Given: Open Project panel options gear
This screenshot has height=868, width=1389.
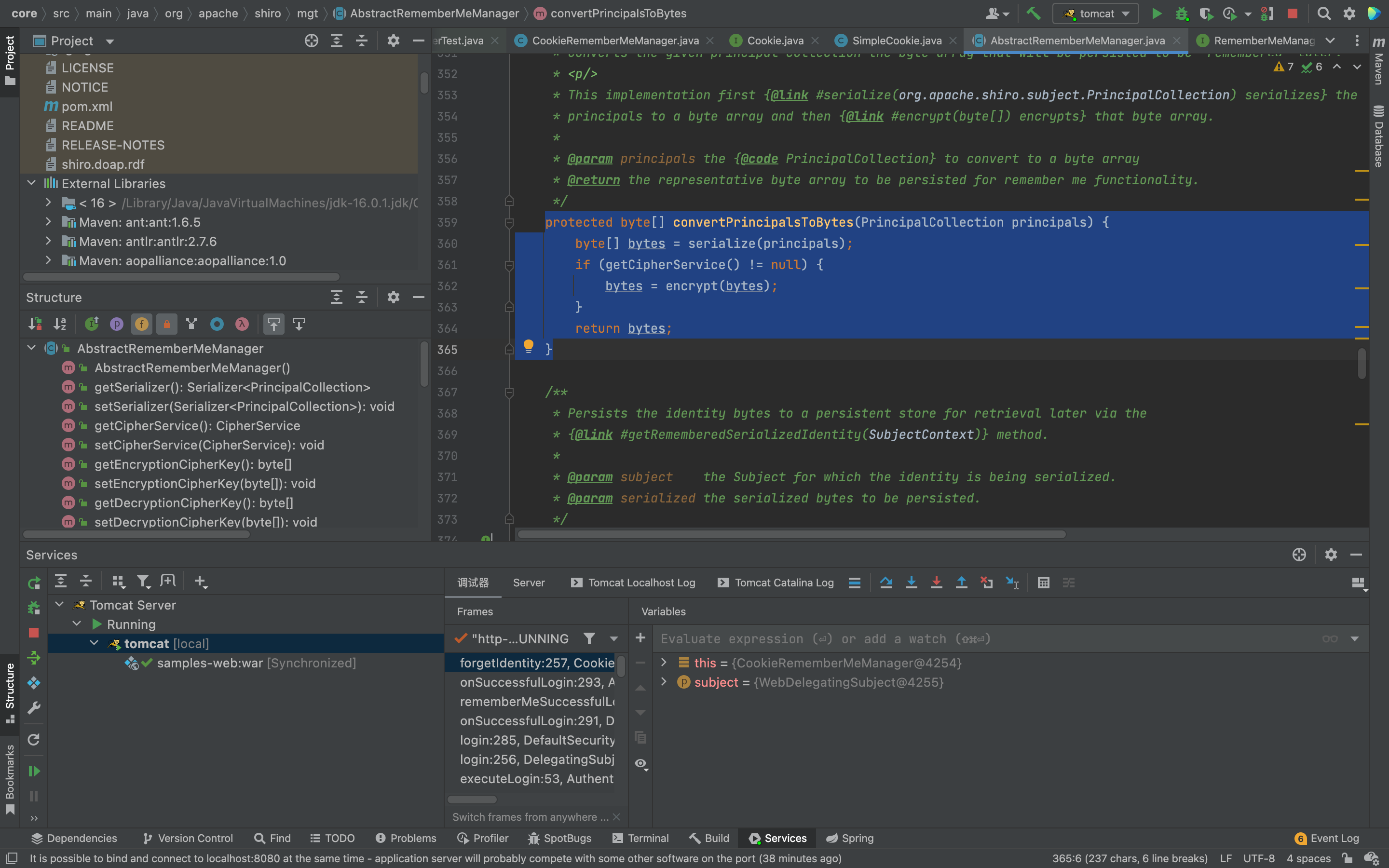Looking at the screenshot, I should point(393,41).
